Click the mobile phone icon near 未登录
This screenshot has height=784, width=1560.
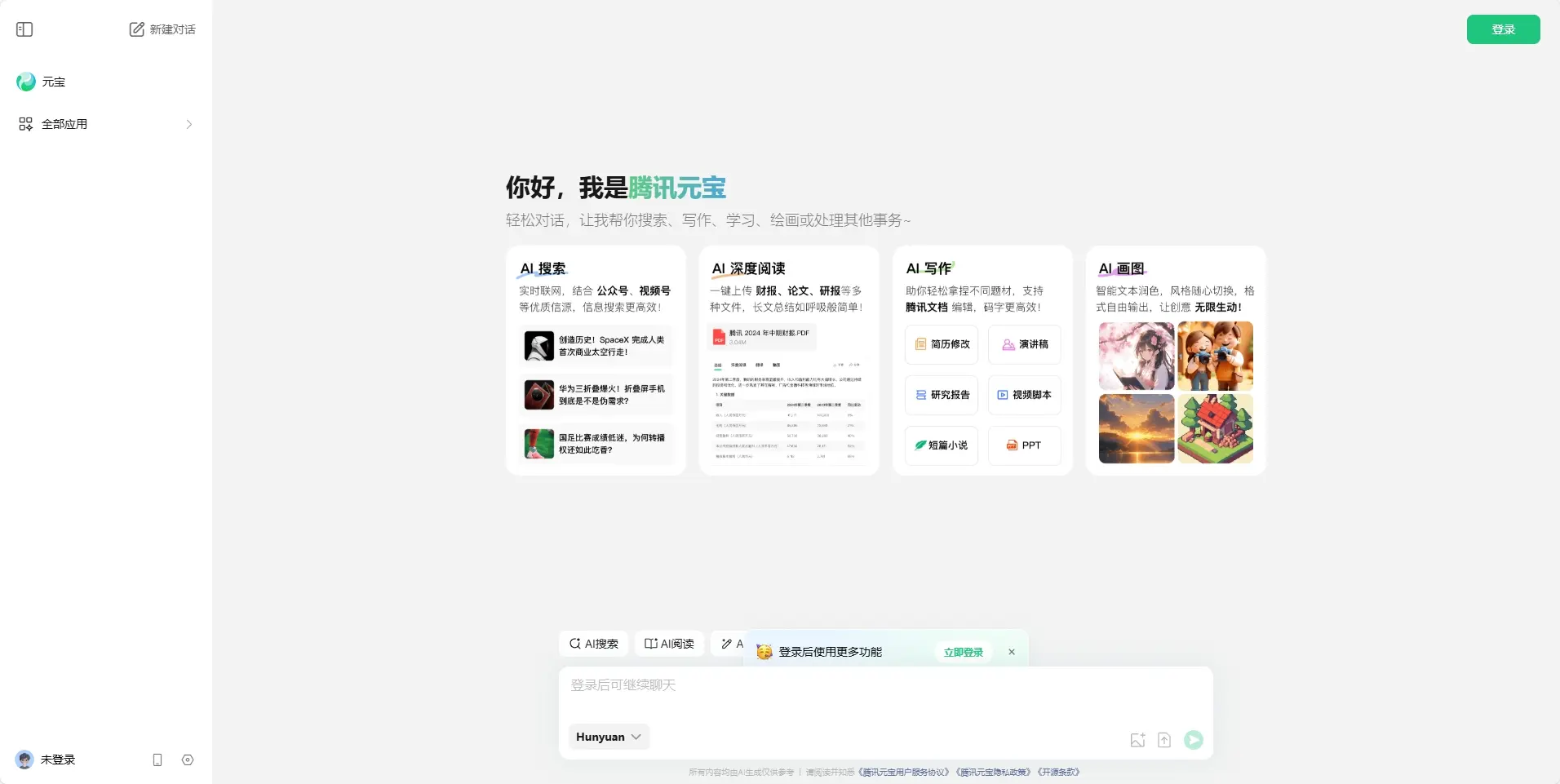click(x=157, y=760)
